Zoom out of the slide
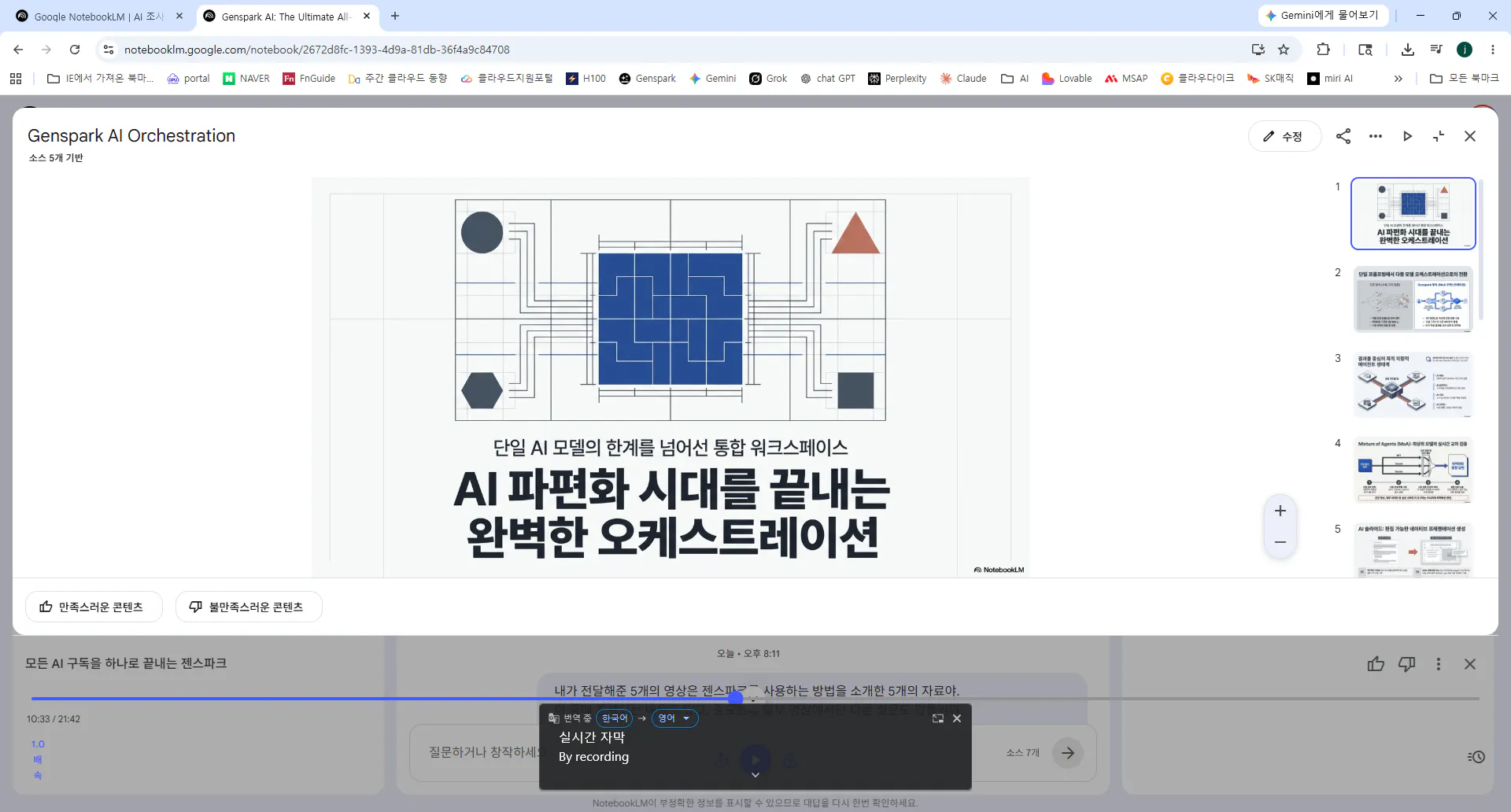 coord(1280,542)
